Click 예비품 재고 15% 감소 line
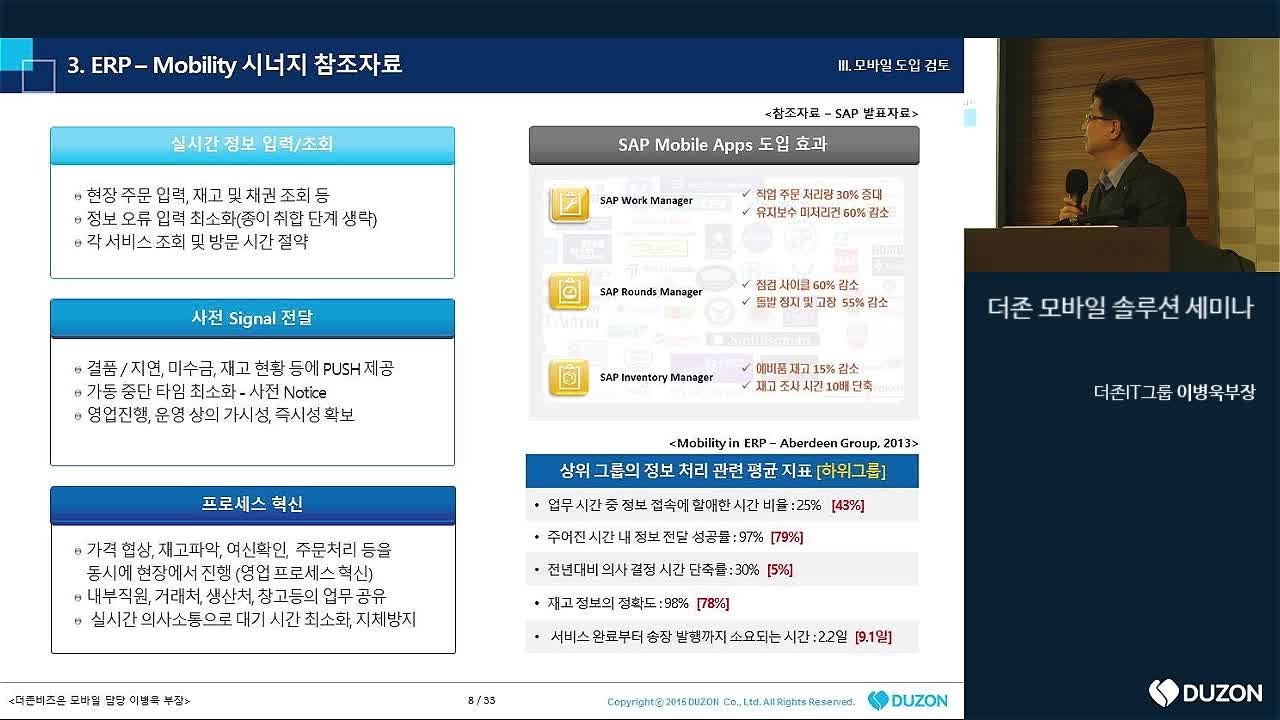1280x720 pixels. (x=799, y=368)
